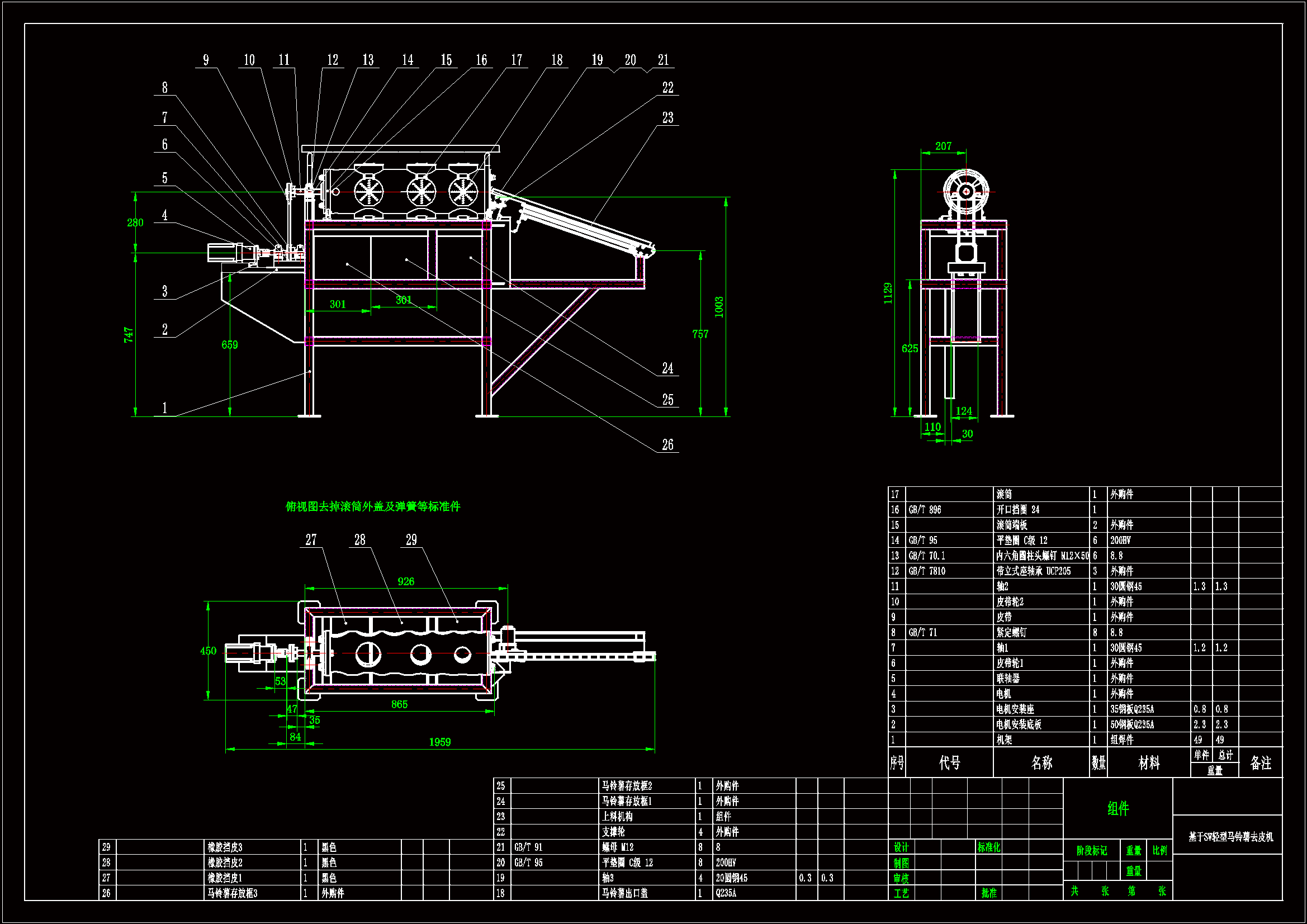Viewport: 1307px width, 924px height.
Task: Click the 926 dimension in top view
Action: click(406, 581)
